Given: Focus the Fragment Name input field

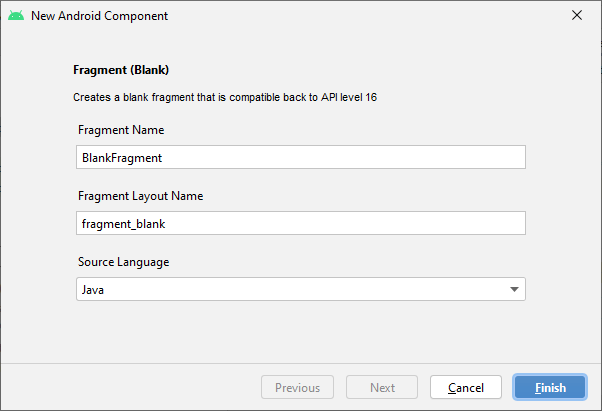Looking at the screenshot, I should [x=300, y=157].
